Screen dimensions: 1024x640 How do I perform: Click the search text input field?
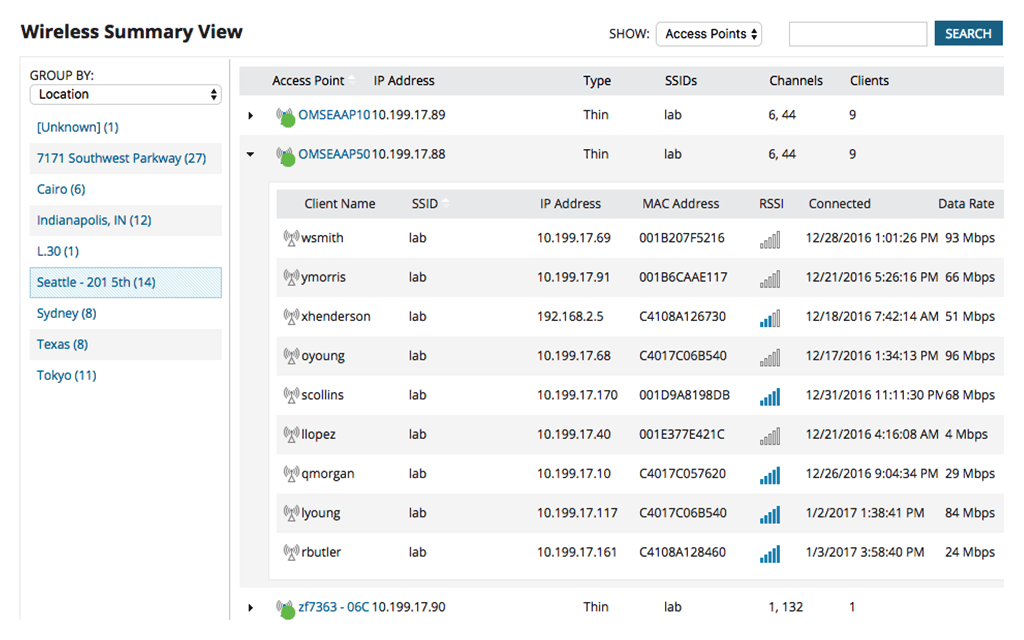coord(857,33)
